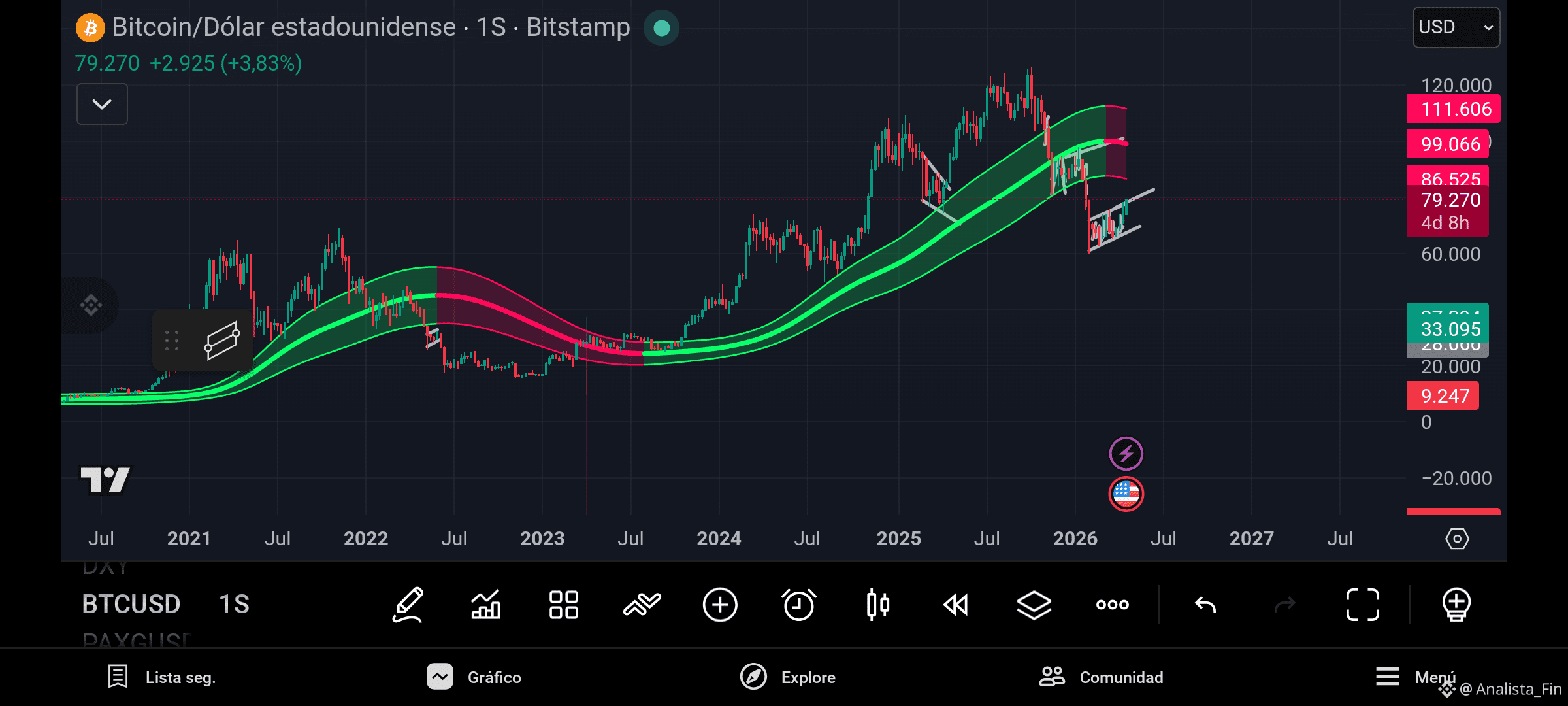The image size is (1568, 706).
Task: Open more options three circles icon
Action: 1113,605
